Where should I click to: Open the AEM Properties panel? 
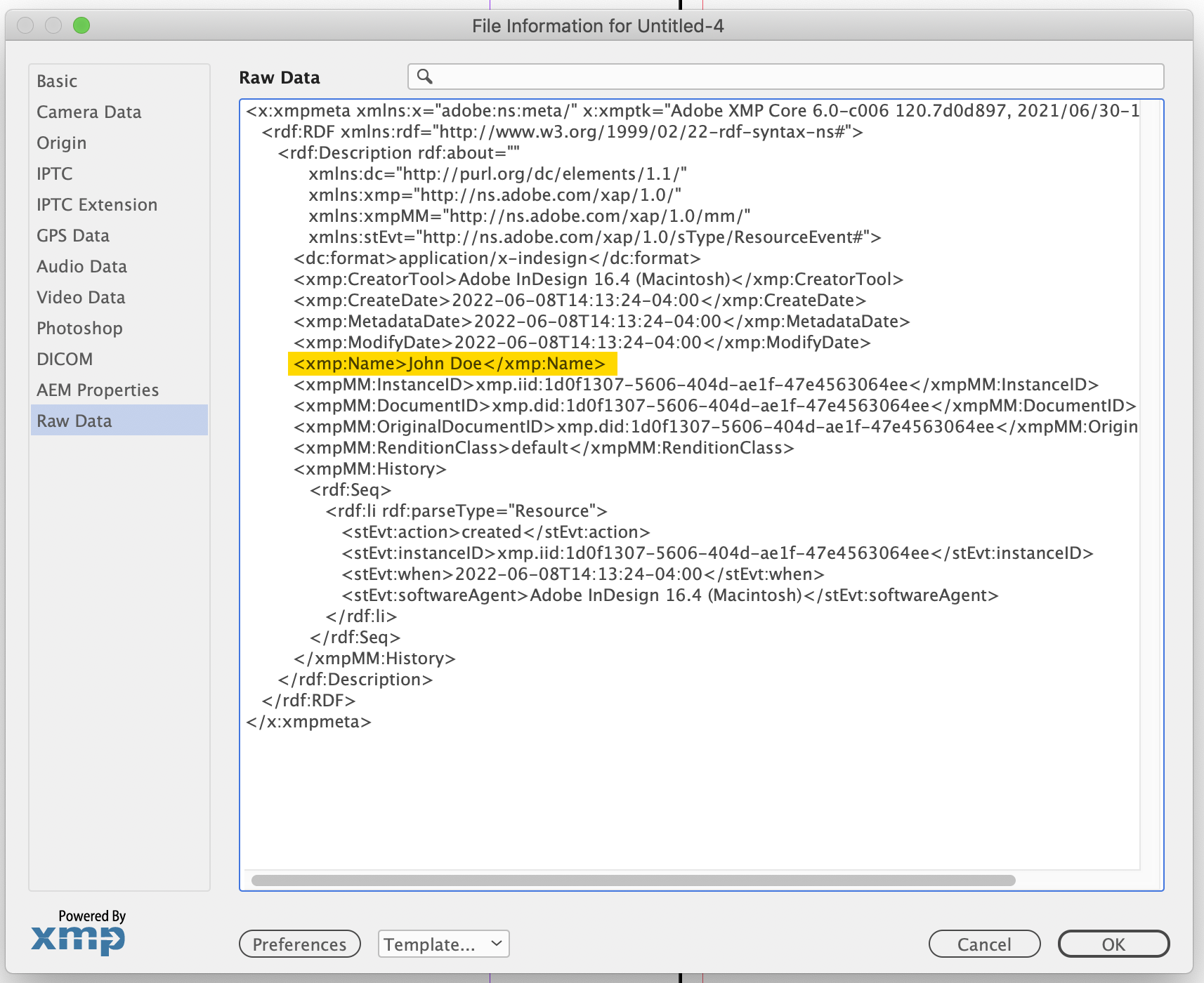click(x=97, y=390)
